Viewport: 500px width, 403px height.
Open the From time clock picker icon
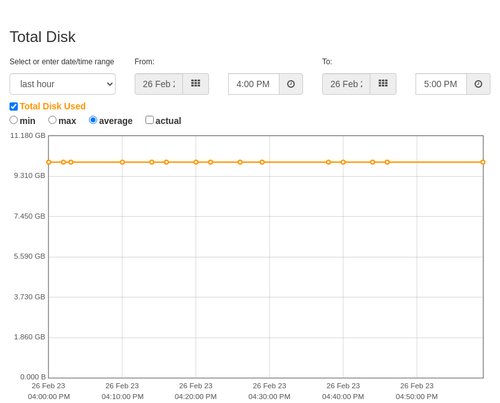coord(291,84)
